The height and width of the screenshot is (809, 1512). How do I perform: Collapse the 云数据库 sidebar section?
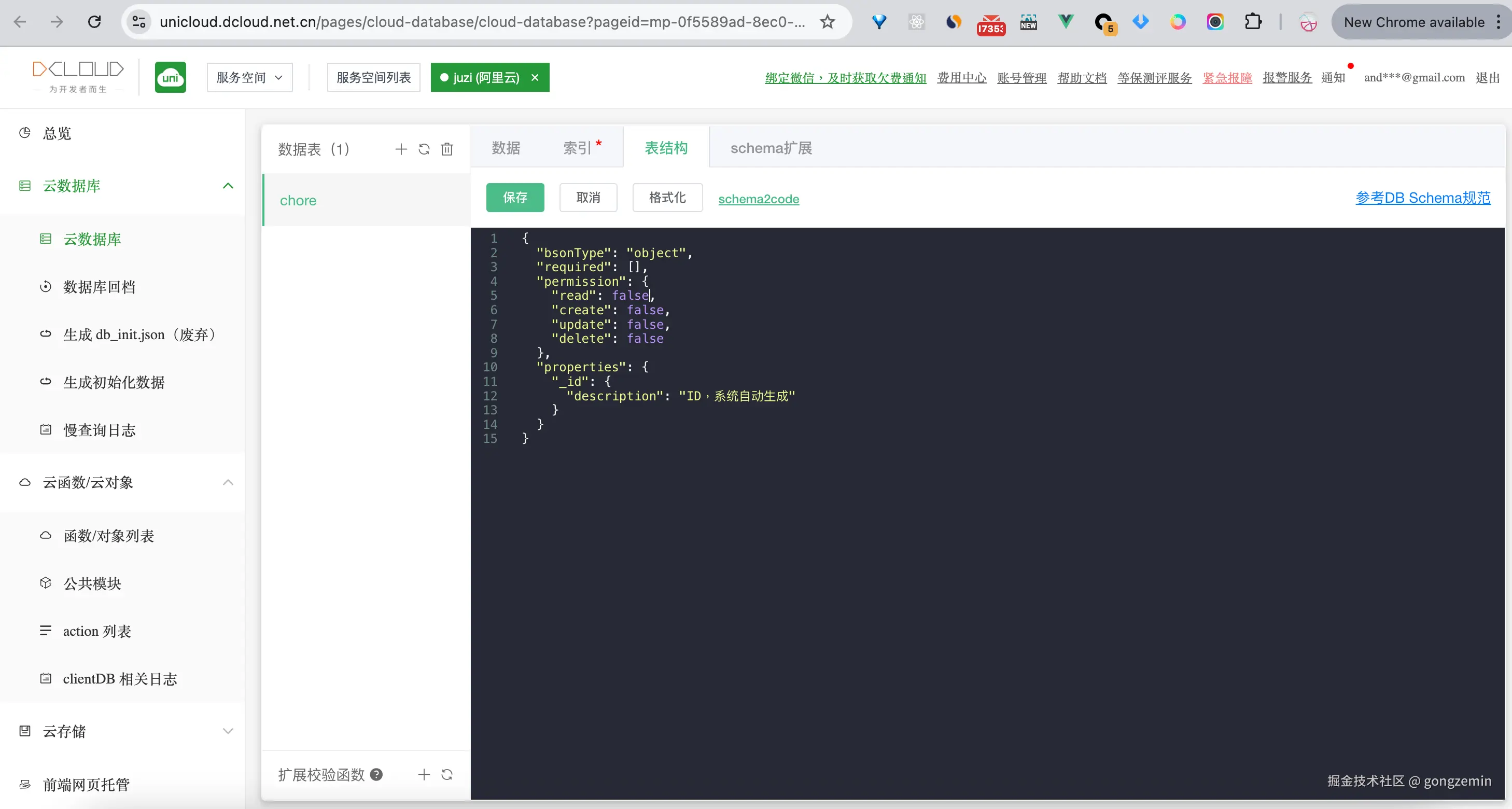[228, 186]
